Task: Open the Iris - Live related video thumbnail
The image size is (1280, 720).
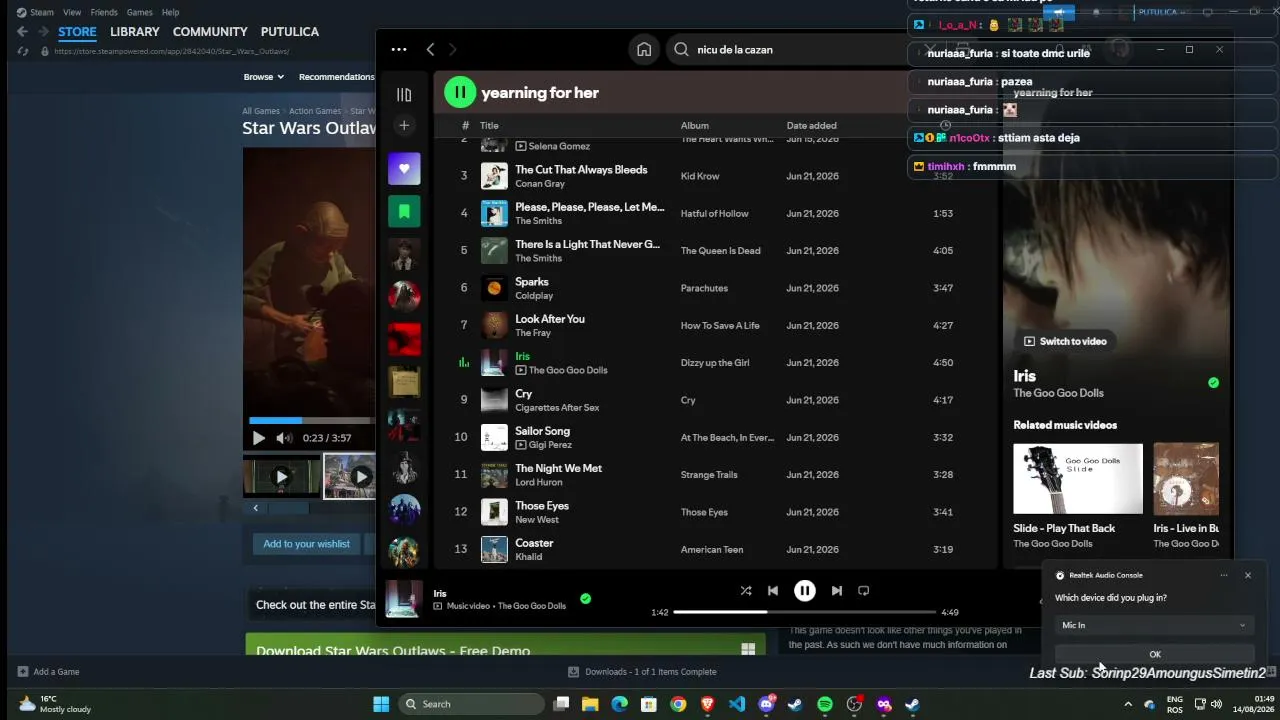Action: [x=1186, y=478]
